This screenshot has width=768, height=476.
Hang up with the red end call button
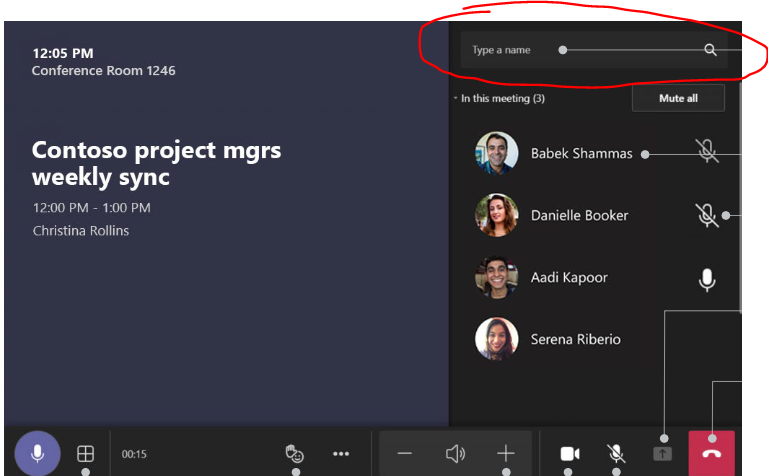pyautogui.click(x=712, y=453)
